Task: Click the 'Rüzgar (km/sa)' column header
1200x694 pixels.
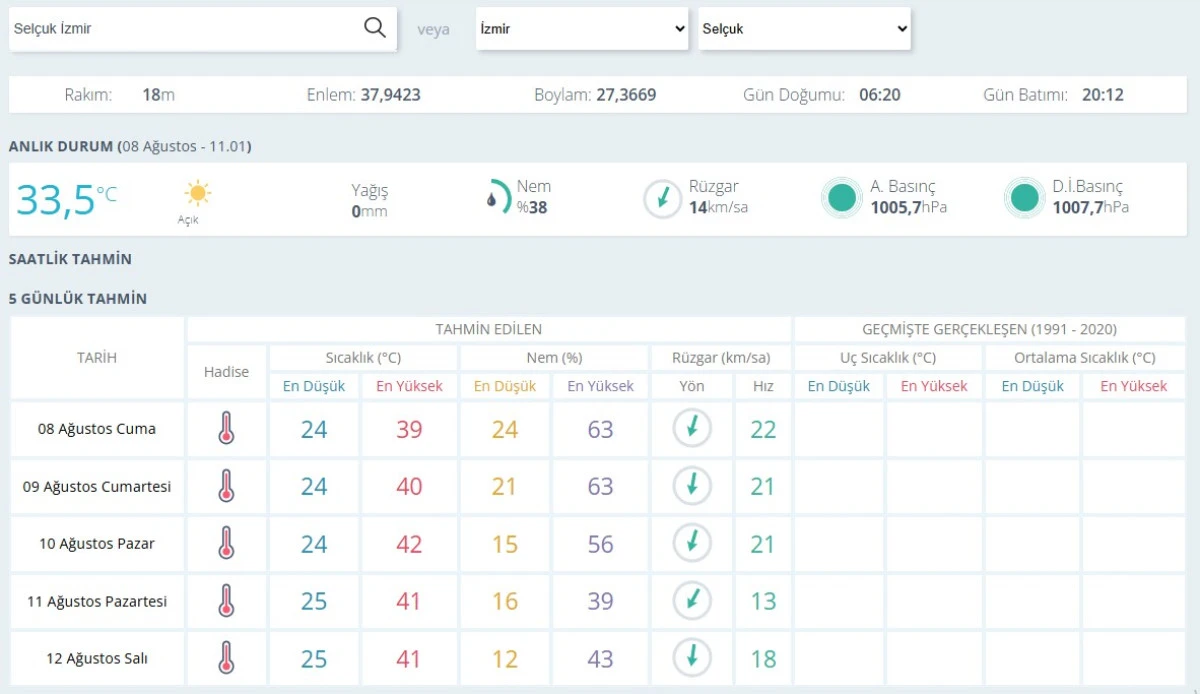Action: pos(720,357)
